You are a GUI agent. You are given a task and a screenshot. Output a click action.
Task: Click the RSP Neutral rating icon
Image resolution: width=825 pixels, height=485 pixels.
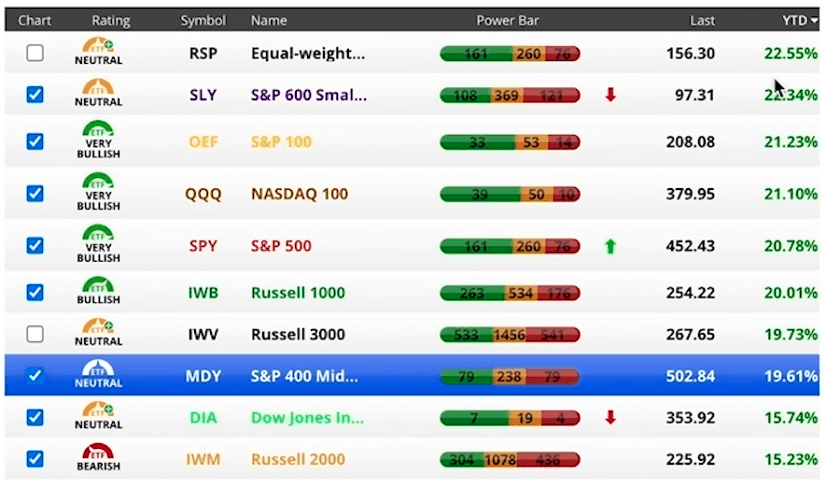click(98, 51)
